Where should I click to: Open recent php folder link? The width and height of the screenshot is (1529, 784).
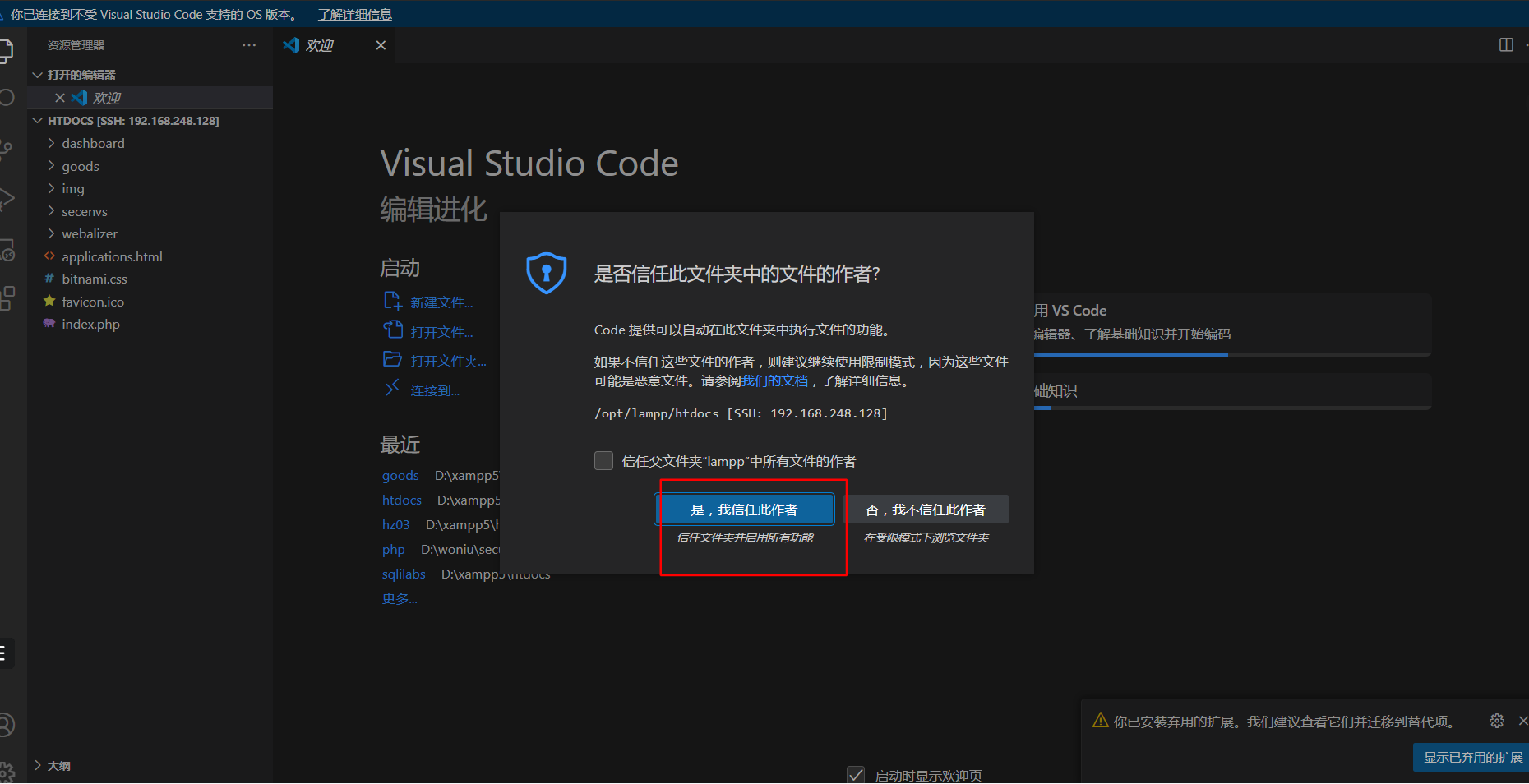[x=393, y=549]
